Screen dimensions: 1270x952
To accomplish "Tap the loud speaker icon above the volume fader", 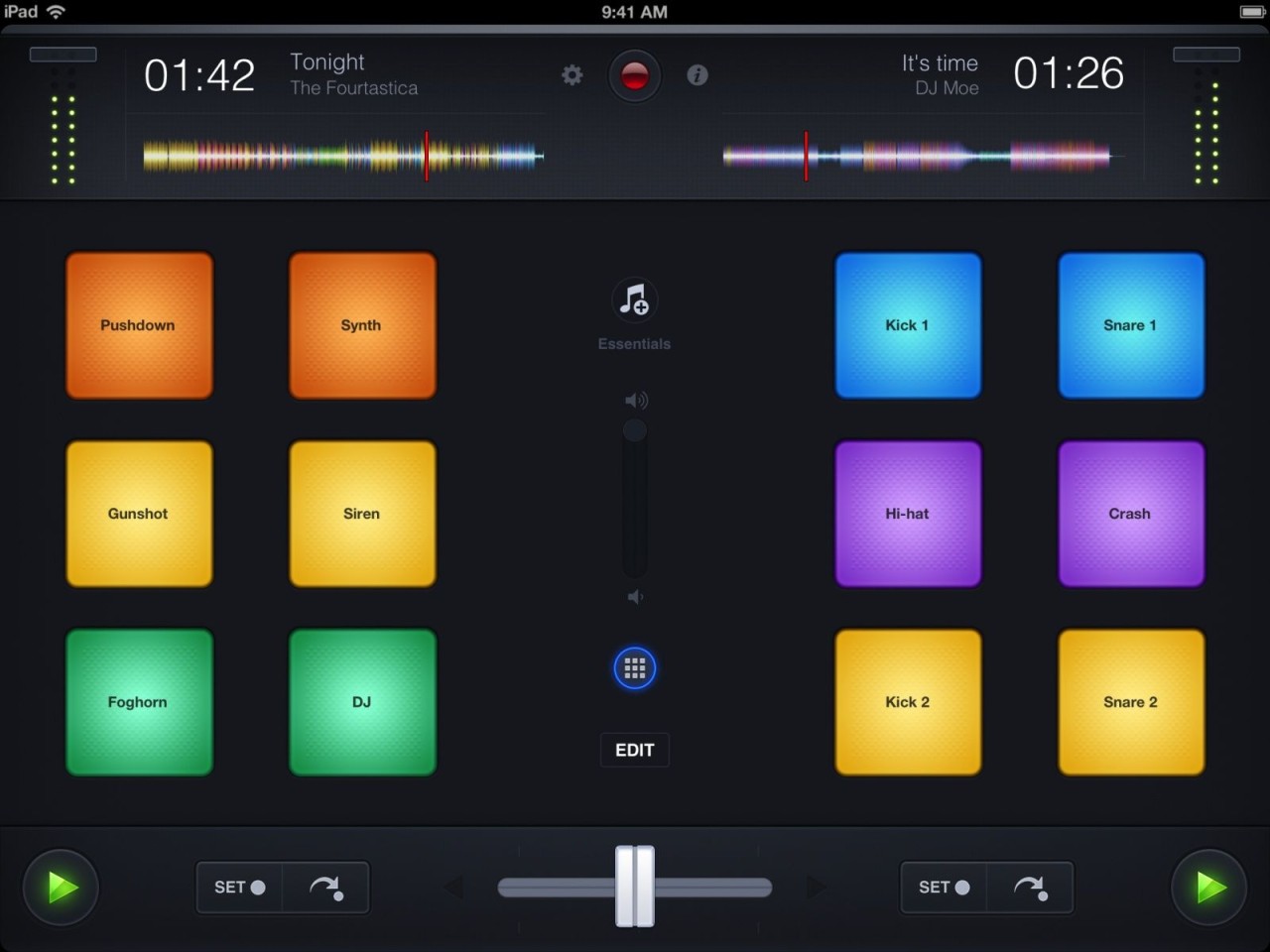I will [x=634, y=400].
